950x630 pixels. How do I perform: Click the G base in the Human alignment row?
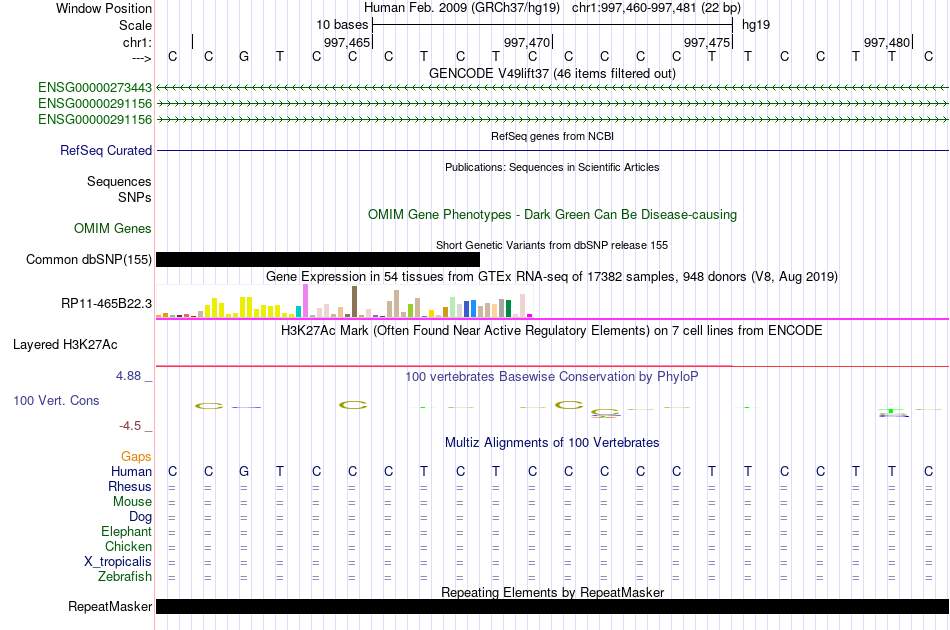pos(244,471)
